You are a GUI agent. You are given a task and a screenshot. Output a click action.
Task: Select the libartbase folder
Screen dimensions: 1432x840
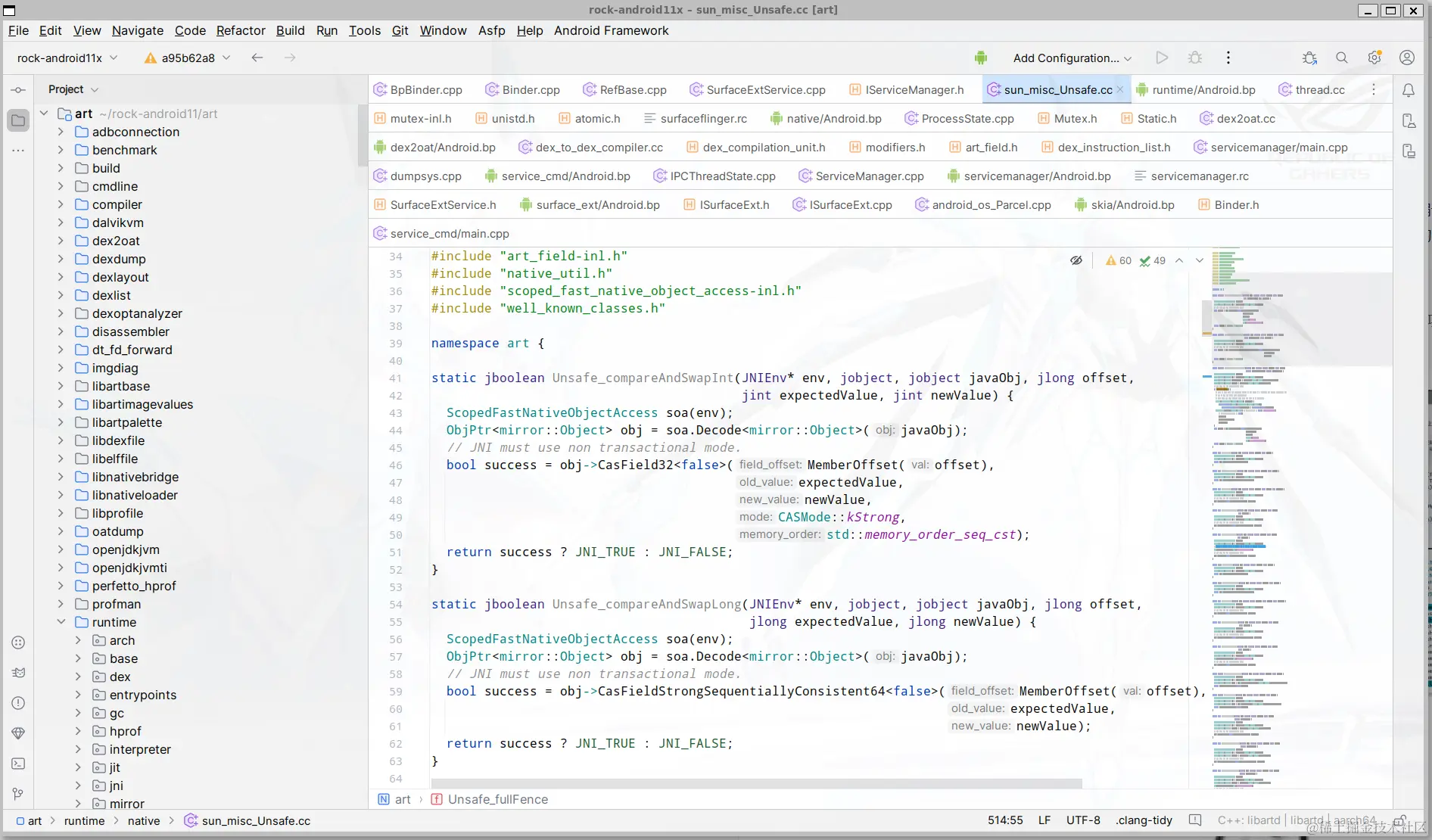[121, 386]
